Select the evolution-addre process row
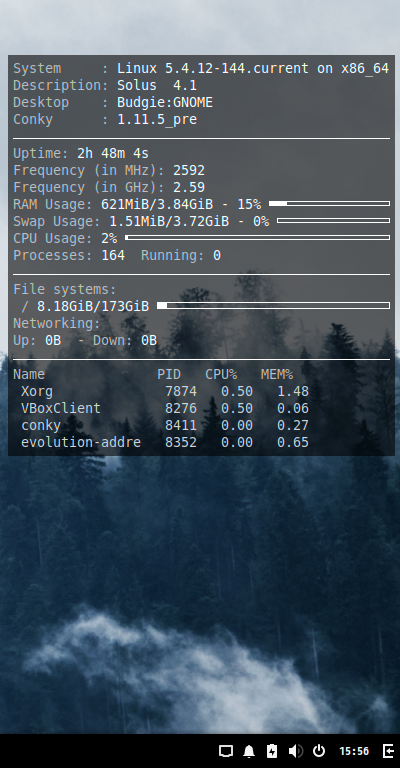 (165, 442)
